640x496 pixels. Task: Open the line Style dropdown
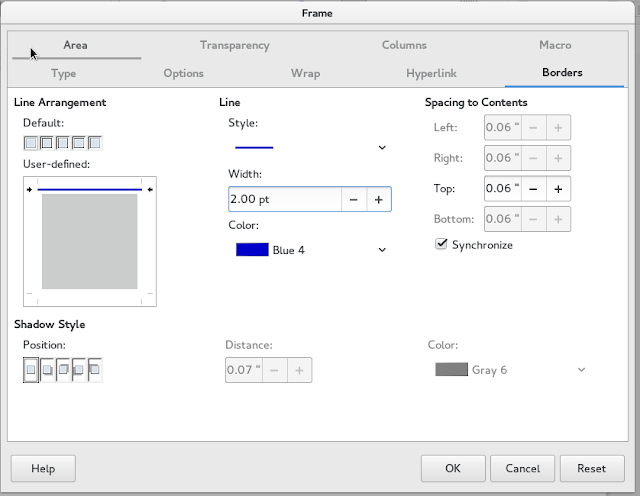310,147
